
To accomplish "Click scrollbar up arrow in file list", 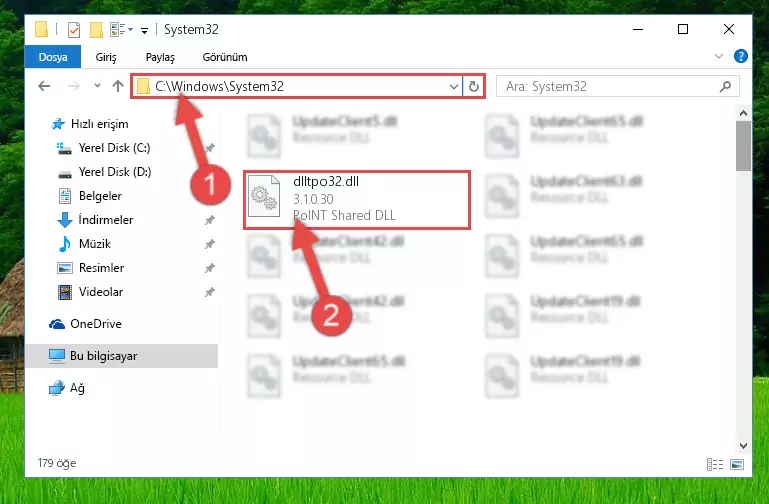I will click(743, 113).
